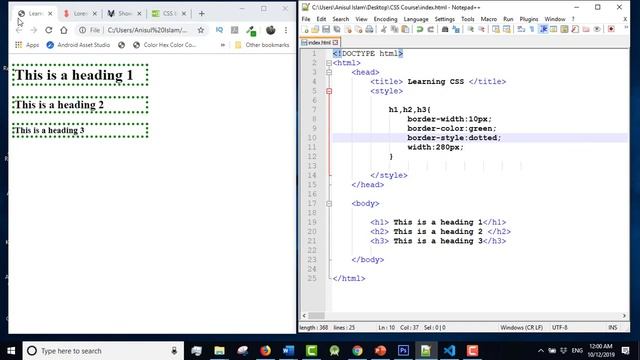Viewport: 640px width, 360px height.
Task: Collapse the head fold marker on line 3
Action: 329,72
